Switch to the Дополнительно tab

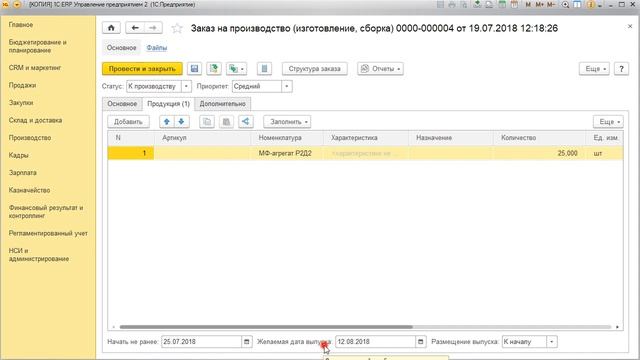(x=222, y=104)
